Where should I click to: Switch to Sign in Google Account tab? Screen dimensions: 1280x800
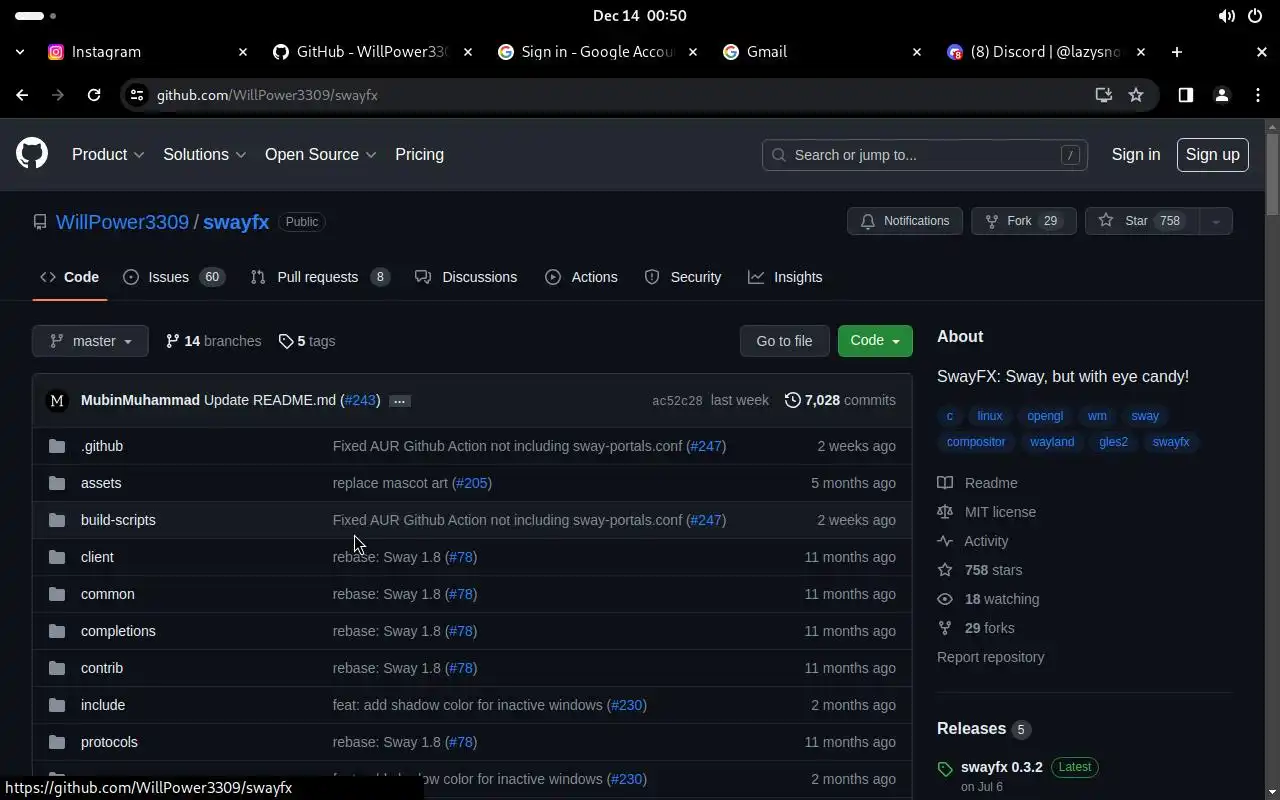tap(597, 52)
